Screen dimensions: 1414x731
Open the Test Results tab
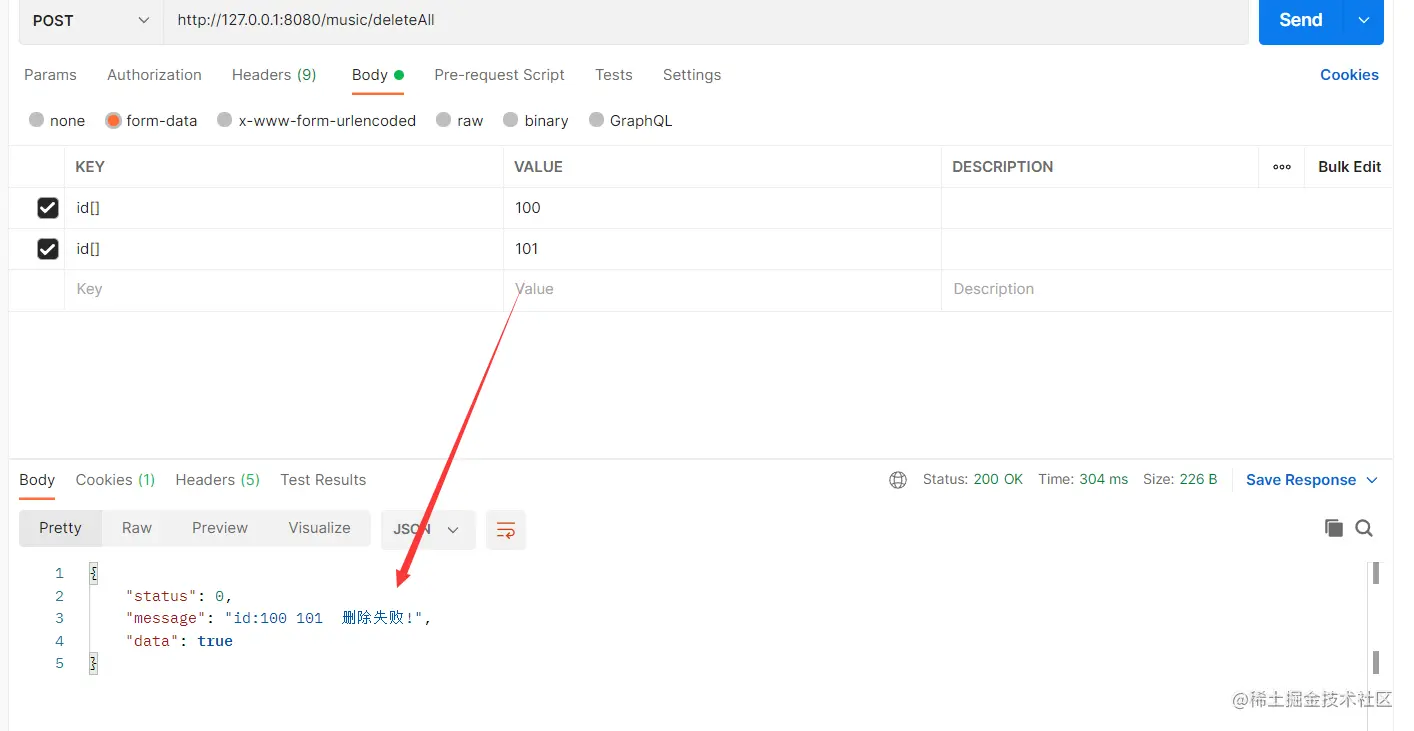pos(323,480)
